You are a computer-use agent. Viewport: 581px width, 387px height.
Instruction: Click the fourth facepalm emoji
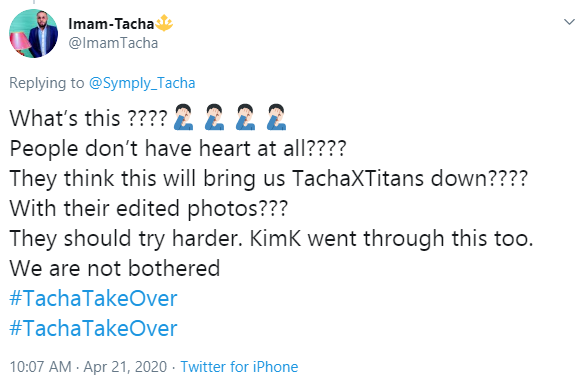[x=276, y=118]
